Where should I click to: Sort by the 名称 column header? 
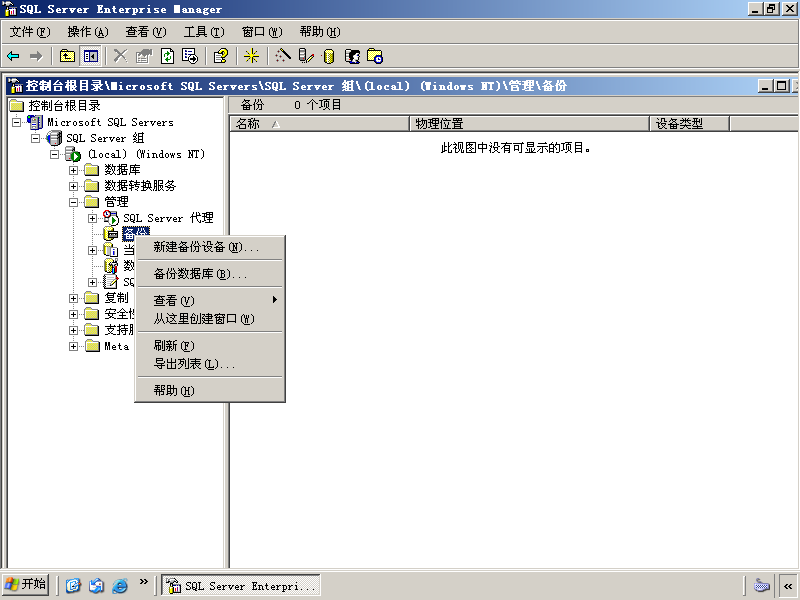click(x=319, y=123)
